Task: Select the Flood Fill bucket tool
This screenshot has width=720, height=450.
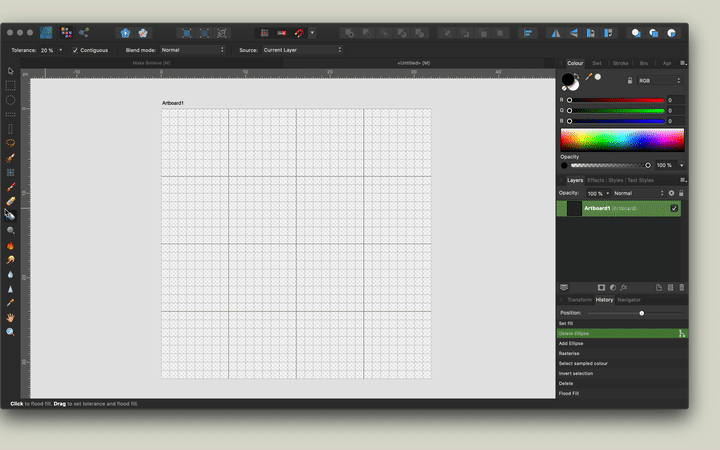Action: point(10,215)
